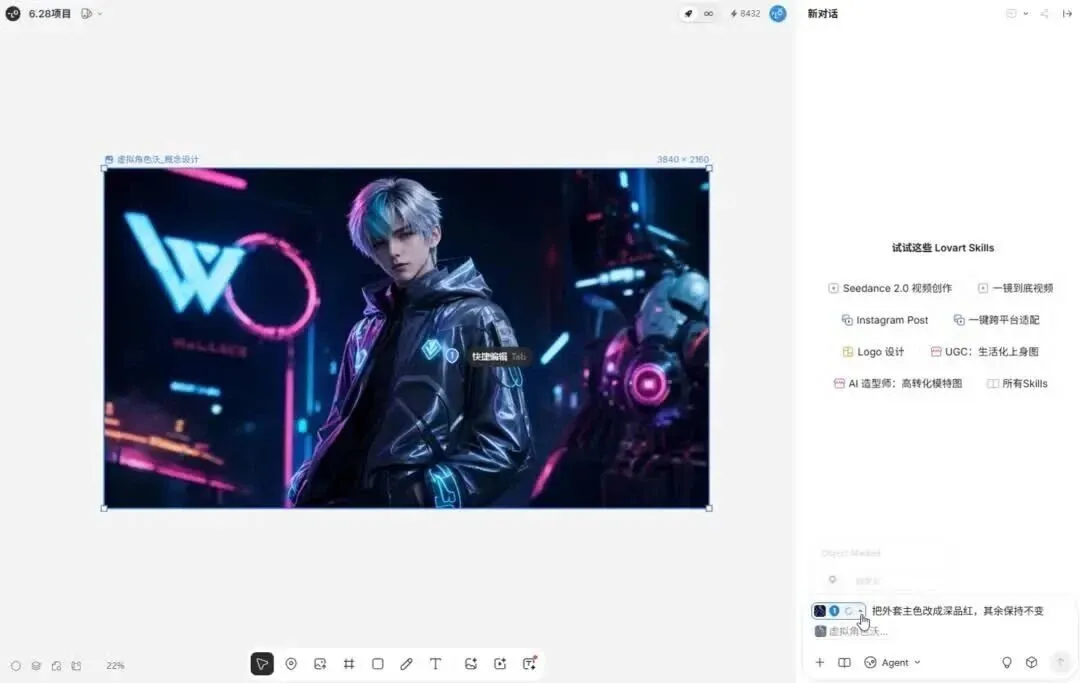
Task: Select the UGC：生活化上身图 skill
Action: (984, 351)
